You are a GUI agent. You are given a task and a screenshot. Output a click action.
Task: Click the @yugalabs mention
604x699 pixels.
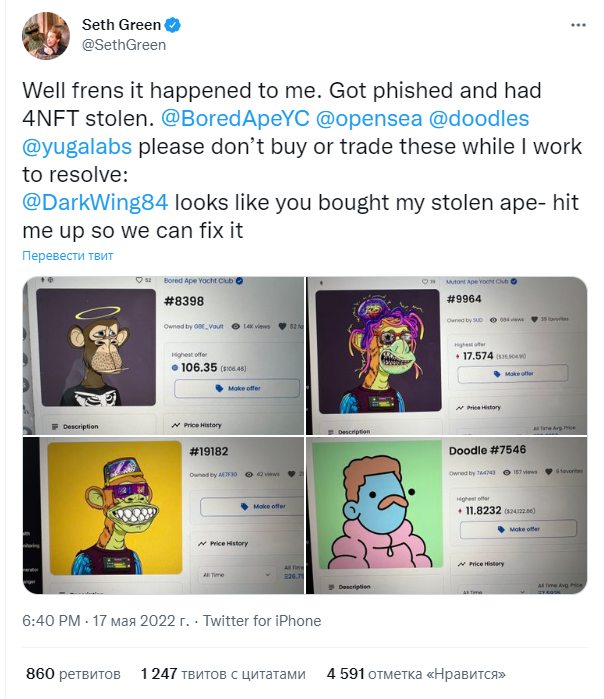click(77, 147)
